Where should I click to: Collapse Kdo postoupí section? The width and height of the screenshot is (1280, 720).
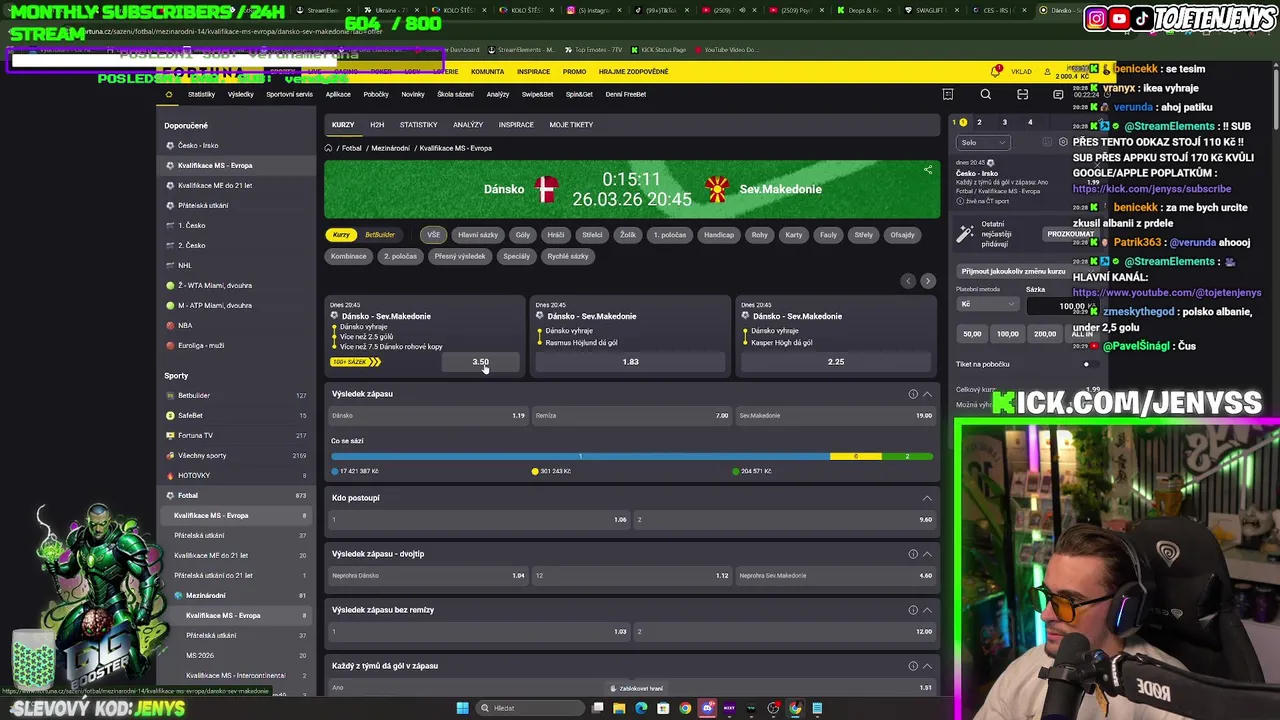click(927, 498)
